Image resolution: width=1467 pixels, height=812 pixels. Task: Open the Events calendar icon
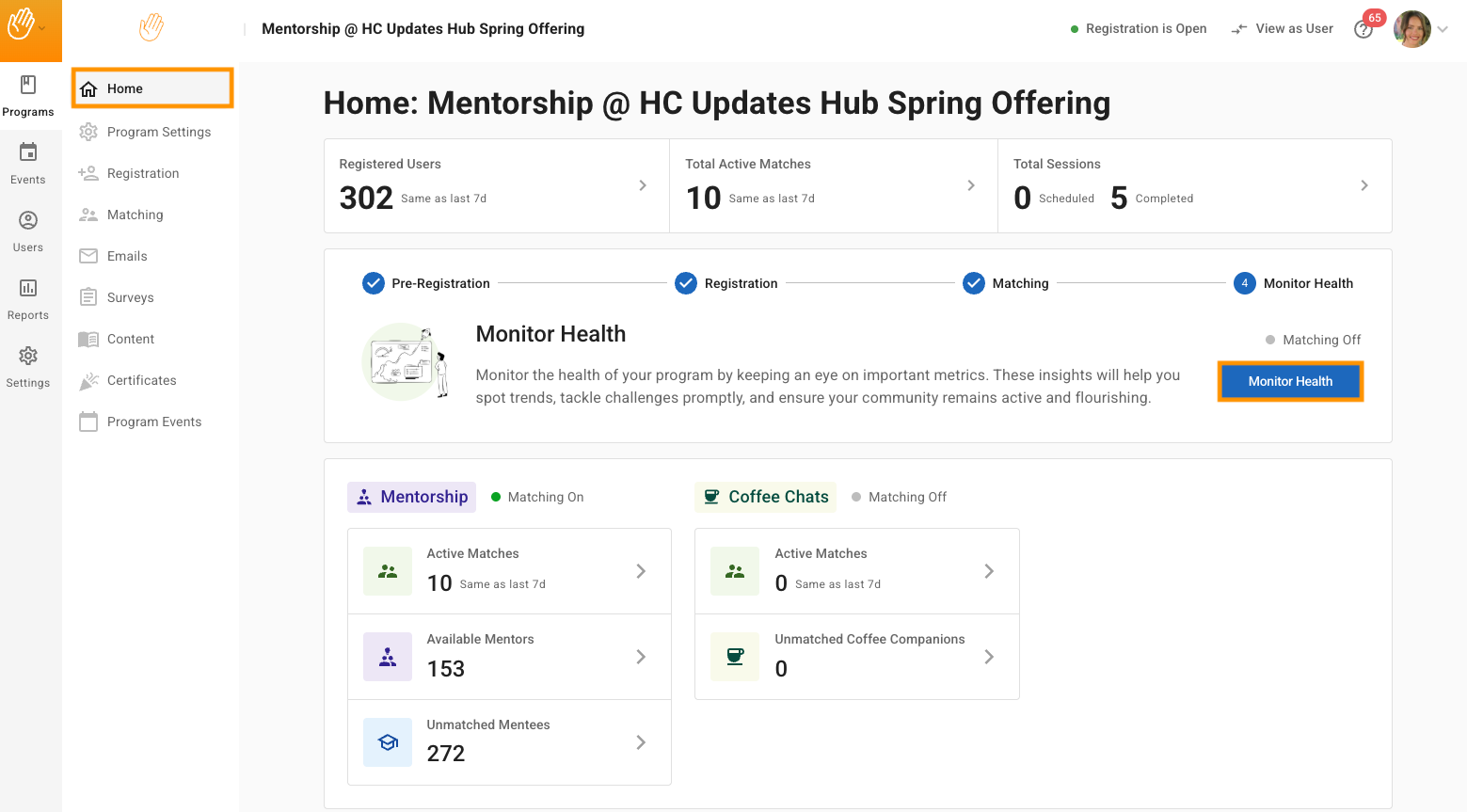click(x=28, y=152)
